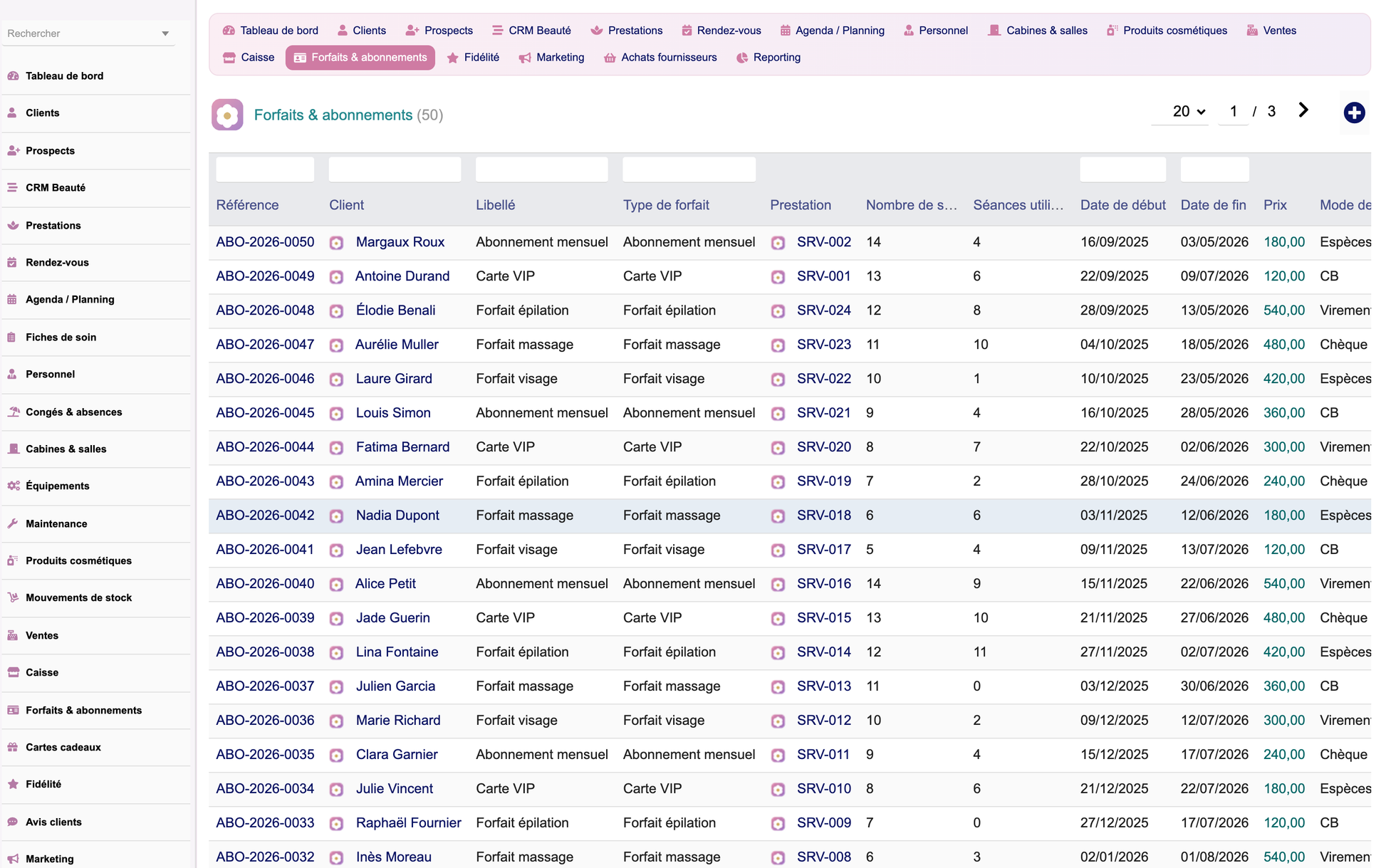Click the prestation icon beside SRV-024
Screen dimensions: 1386x868
click(x=778, y=311)
